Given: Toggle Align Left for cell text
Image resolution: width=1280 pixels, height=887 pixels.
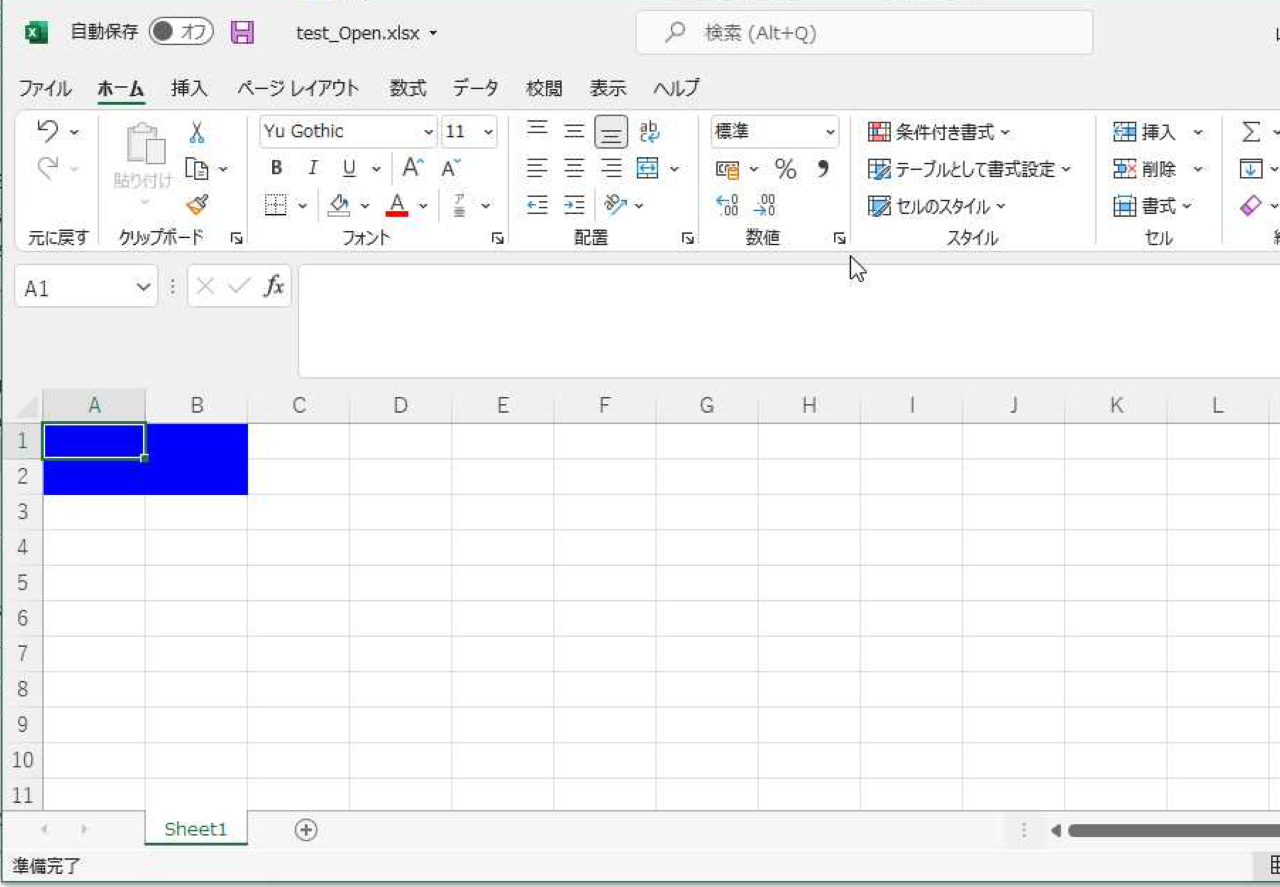Looking at the screenshot, I should point(538,168).
